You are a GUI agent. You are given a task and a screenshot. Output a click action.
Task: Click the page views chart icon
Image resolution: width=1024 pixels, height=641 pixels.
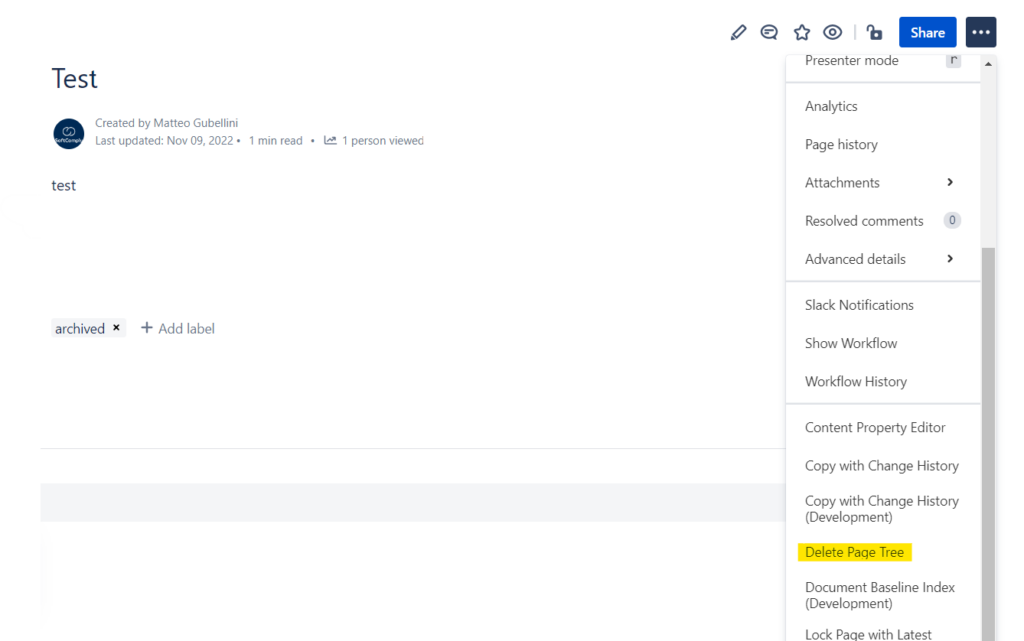pos(330,140)
